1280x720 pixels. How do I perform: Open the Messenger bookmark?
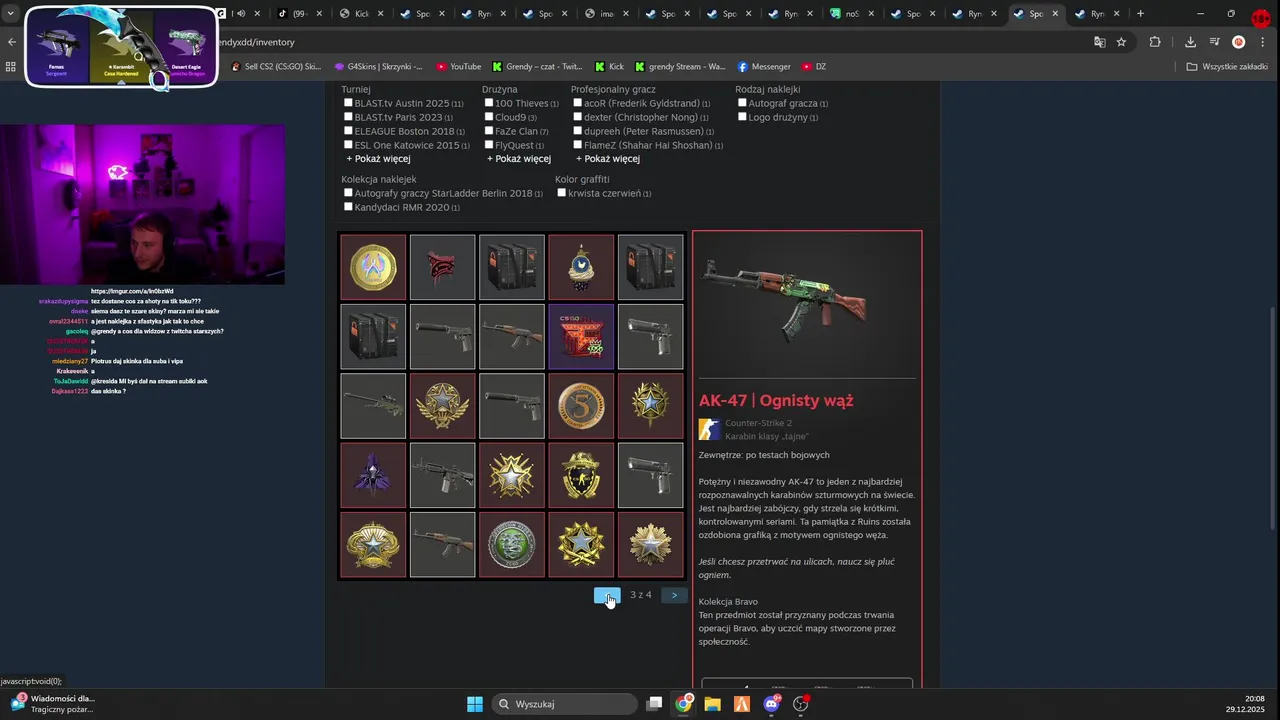[x=764, y=67]
